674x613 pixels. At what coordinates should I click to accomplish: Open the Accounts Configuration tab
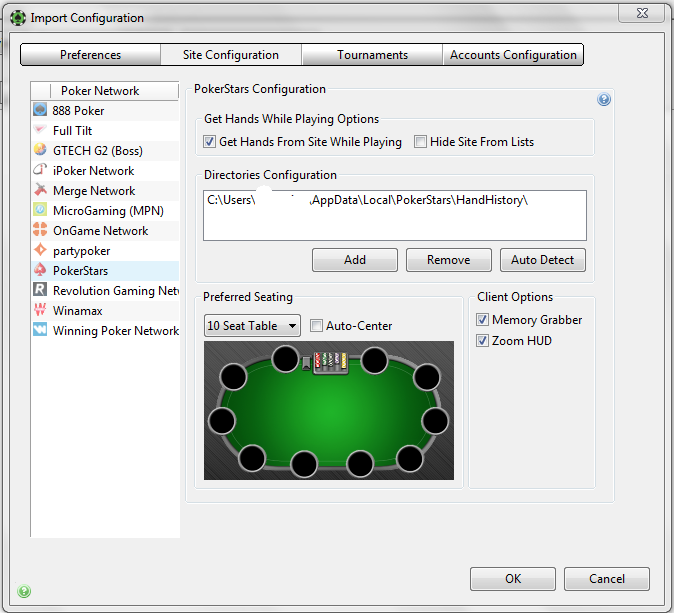click(513, 55)
